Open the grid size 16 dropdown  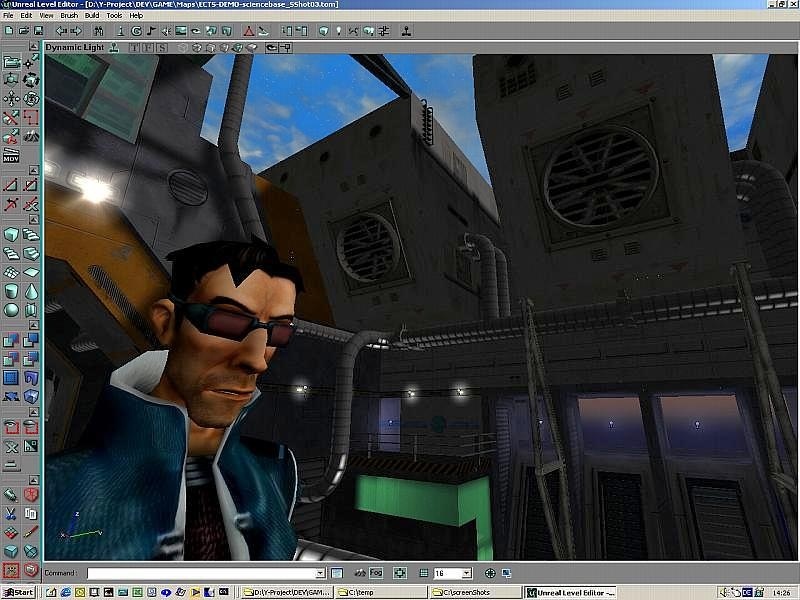[466, 573]
